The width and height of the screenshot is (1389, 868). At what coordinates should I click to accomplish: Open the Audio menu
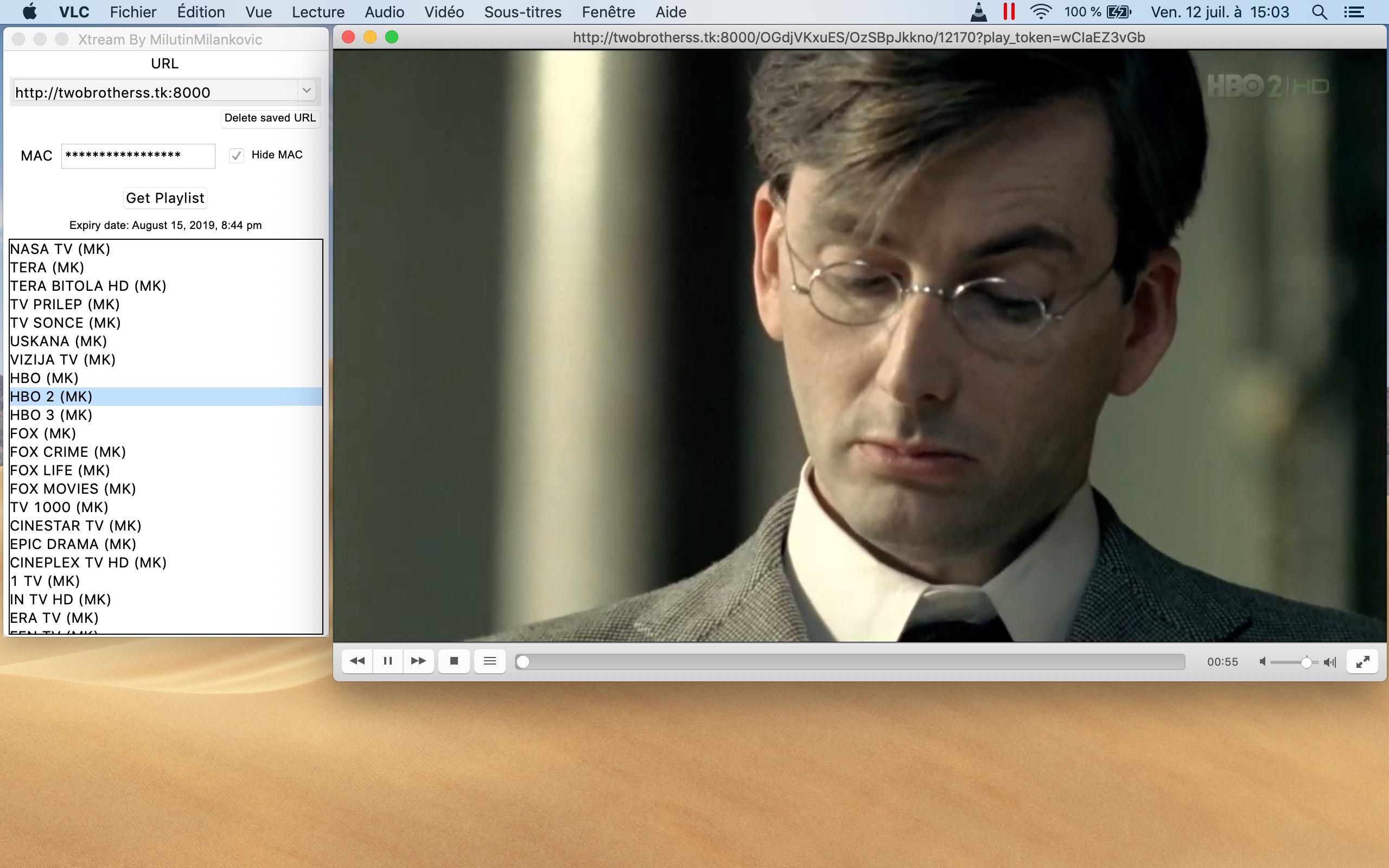click(x=384, y=12)
